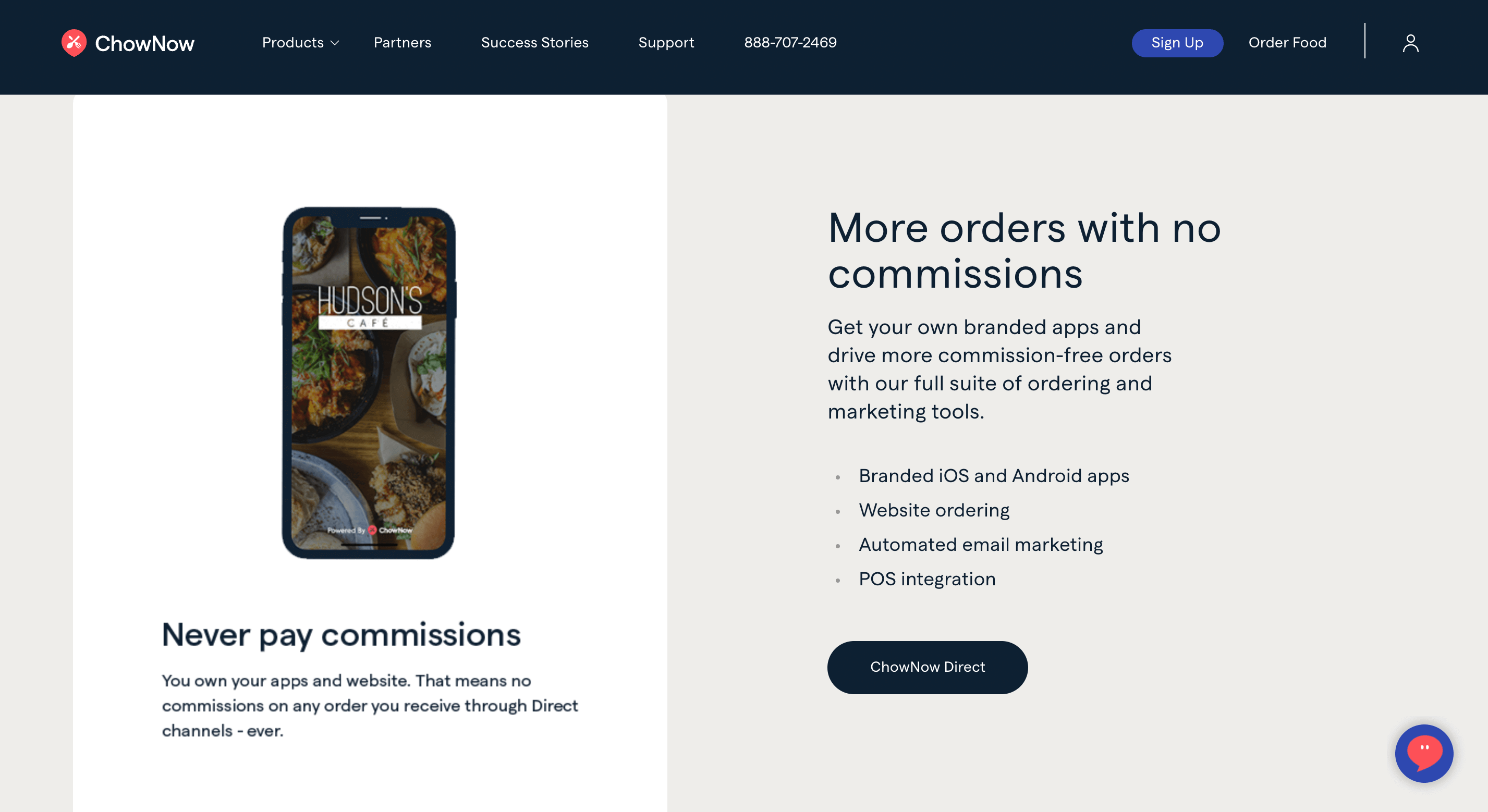This screenshot has height=812, width=1488.
Task: Click the user account icon
Action: click(1409, 43)
